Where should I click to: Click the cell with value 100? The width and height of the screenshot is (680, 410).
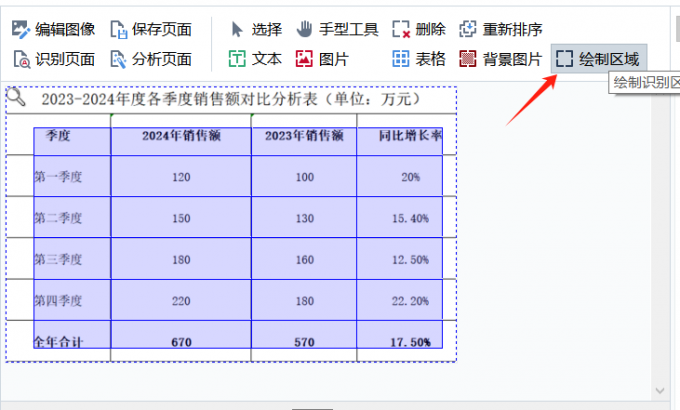coord(304,176)
